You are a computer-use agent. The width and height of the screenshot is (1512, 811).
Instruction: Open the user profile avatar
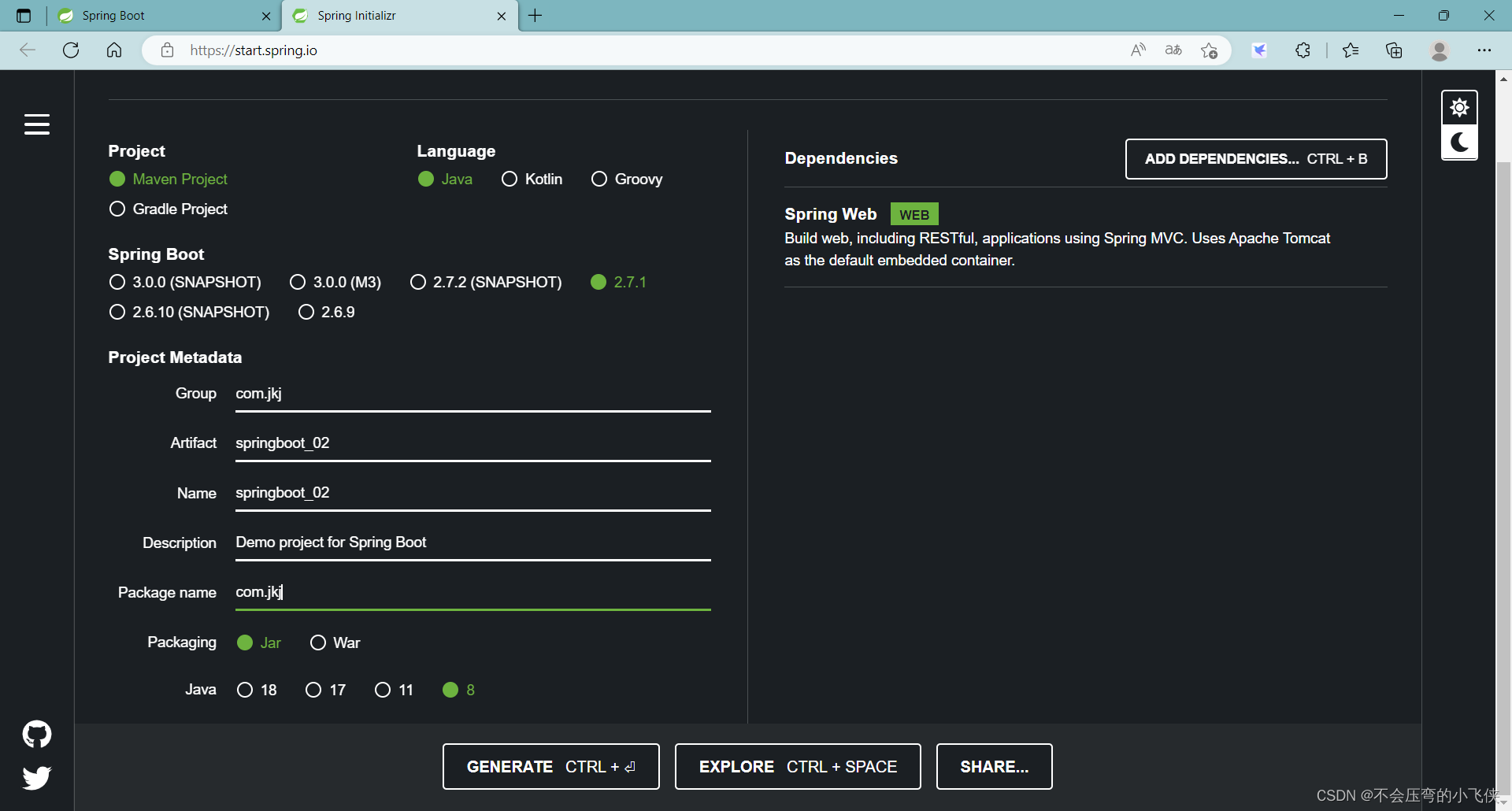tap(1440, 50)
